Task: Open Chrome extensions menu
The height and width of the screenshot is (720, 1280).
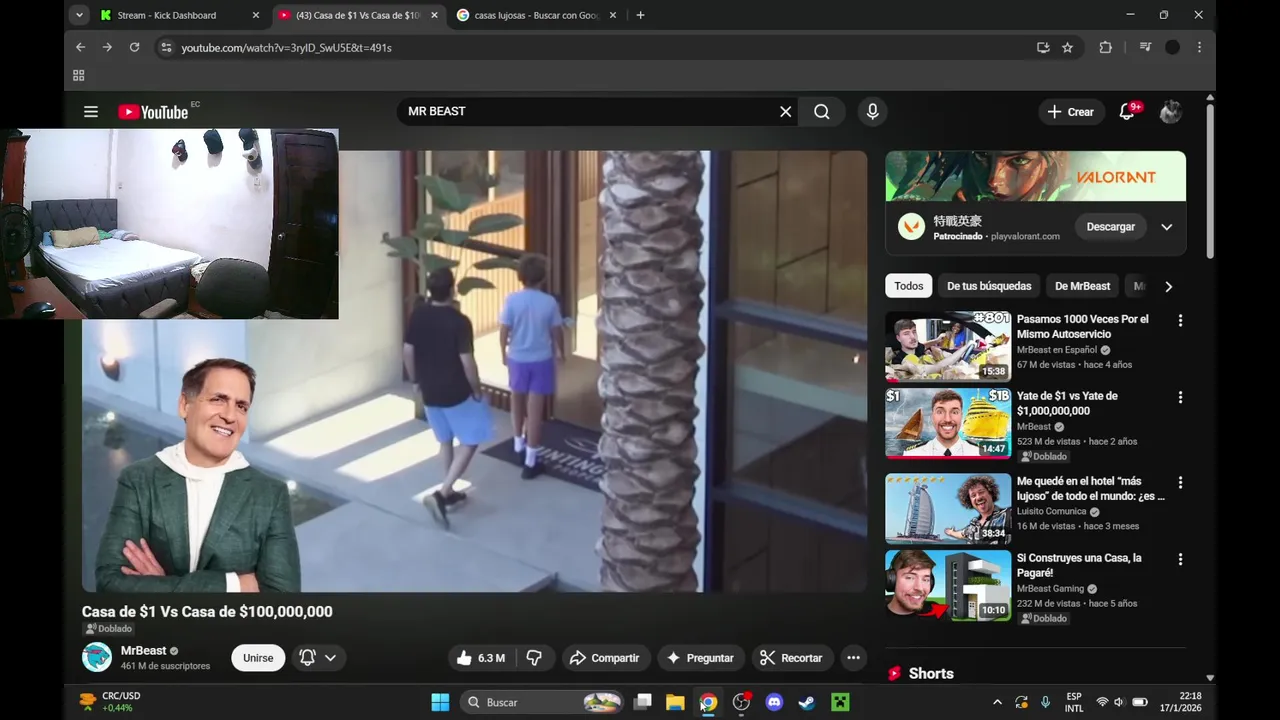Action: (1105, 47)
